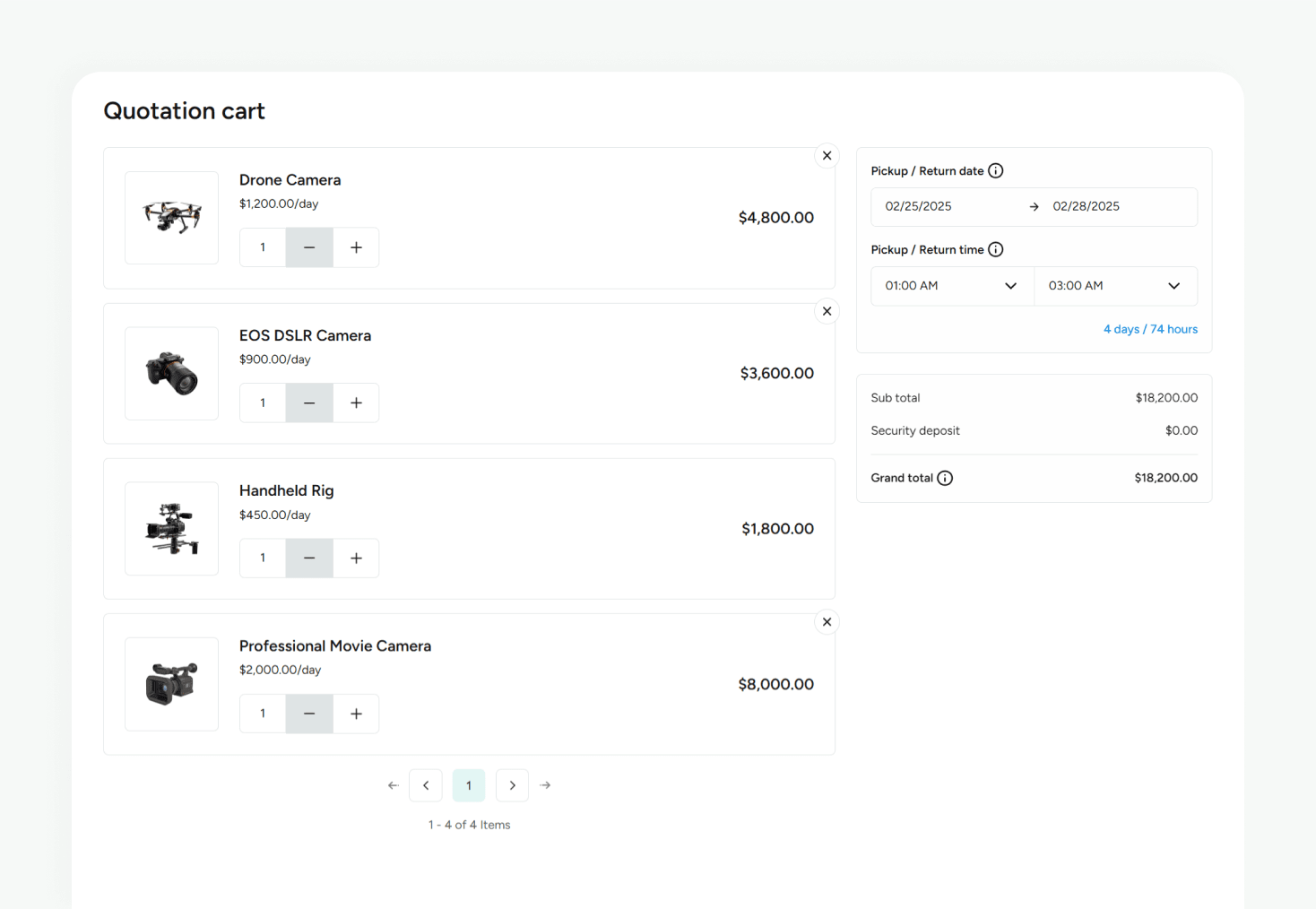Screen dimensions: 1316x909
Task: Click the Security deposit $0.00 value
Action: pos(1182,430)
